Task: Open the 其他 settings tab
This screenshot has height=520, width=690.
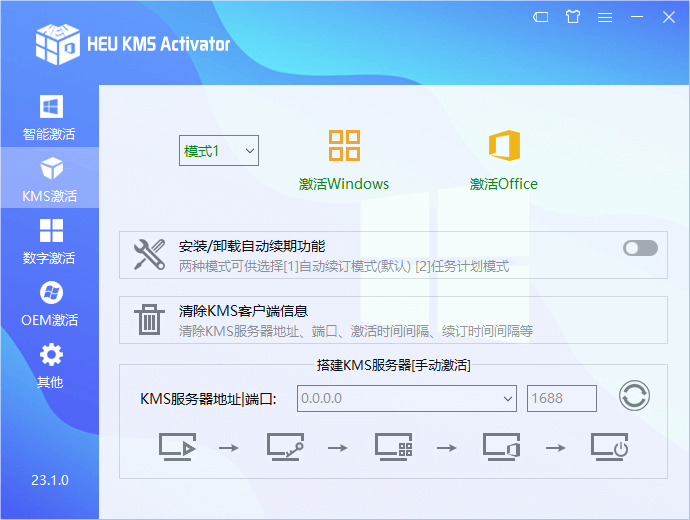Action: pos(49,365)
